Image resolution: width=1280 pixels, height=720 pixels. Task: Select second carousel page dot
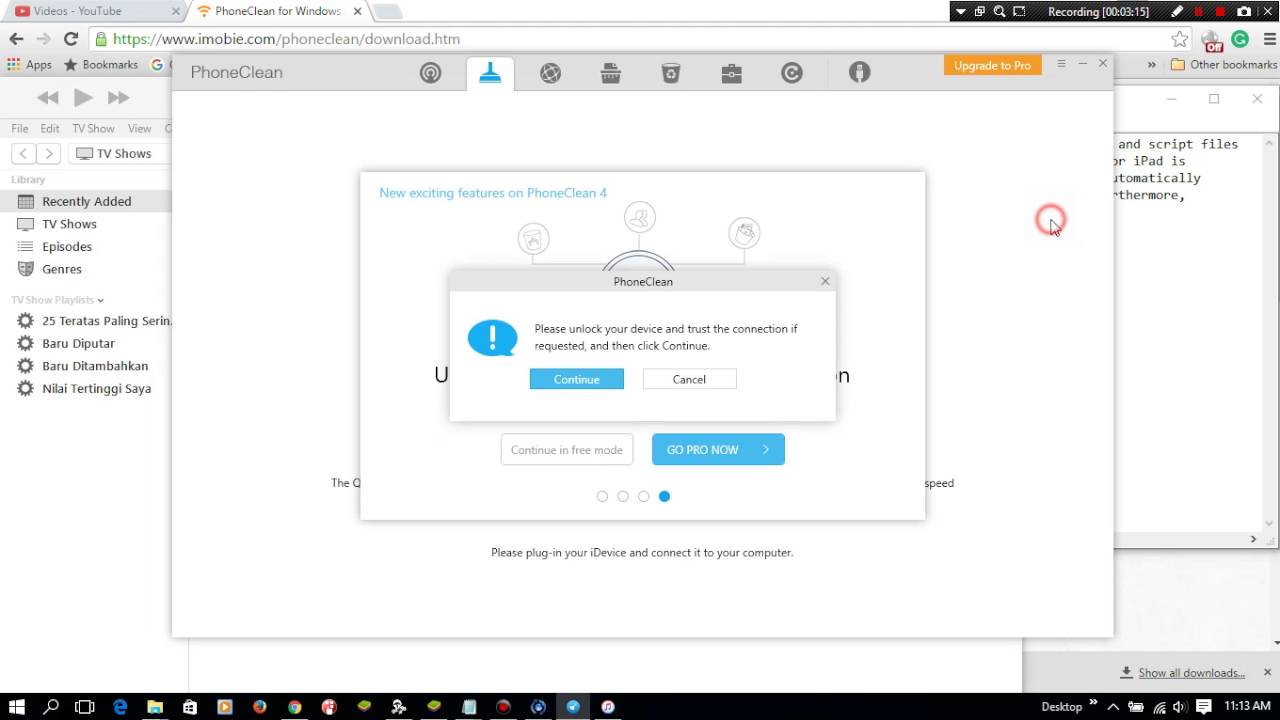pyautogui.click(x=623, y=496)
